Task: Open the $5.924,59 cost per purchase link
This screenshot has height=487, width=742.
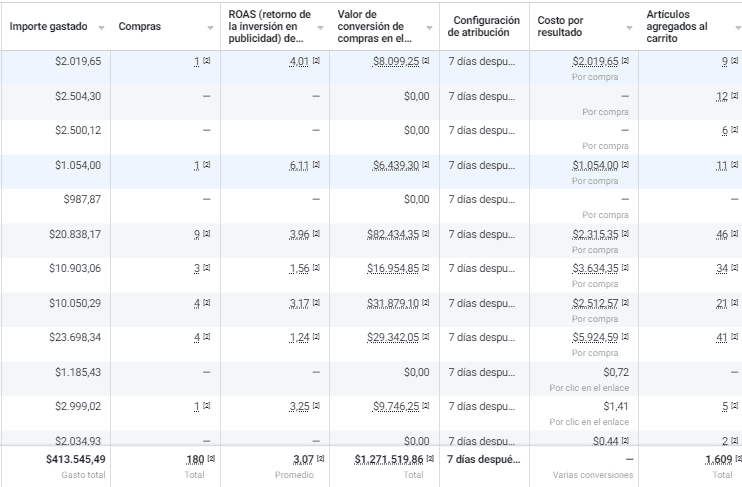Action: tap(595, 338)
